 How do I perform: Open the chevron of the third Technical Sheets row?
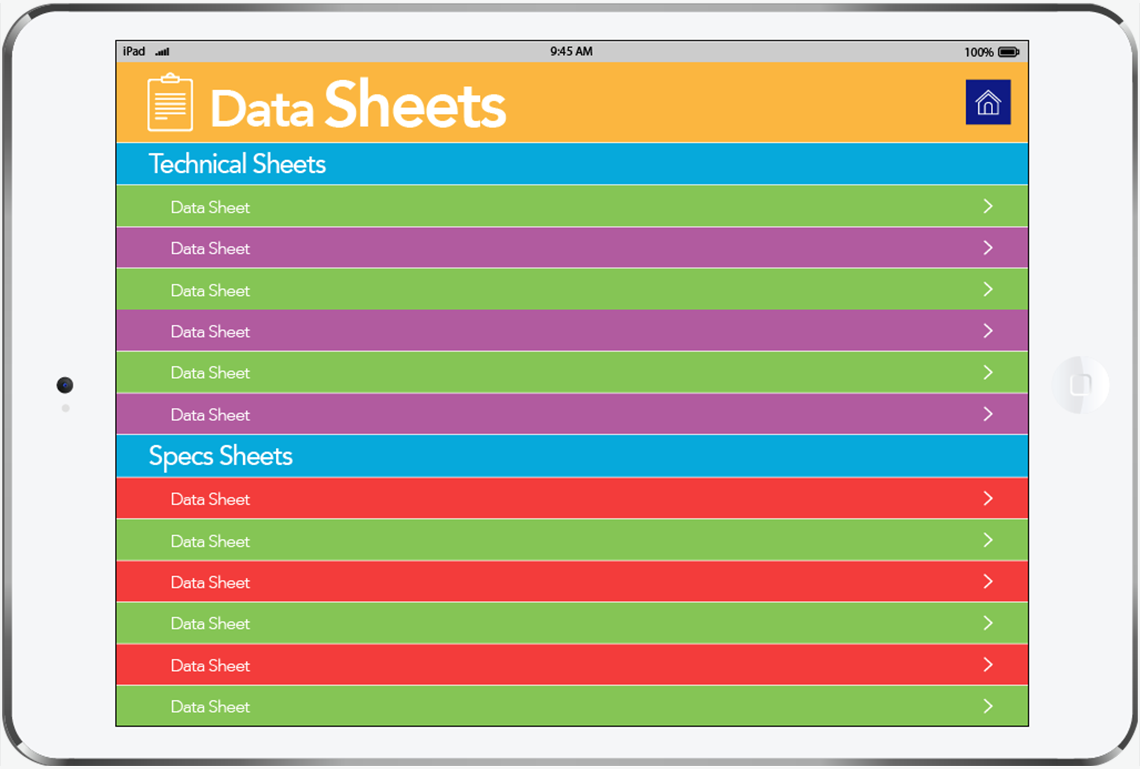tap(988, 289)
